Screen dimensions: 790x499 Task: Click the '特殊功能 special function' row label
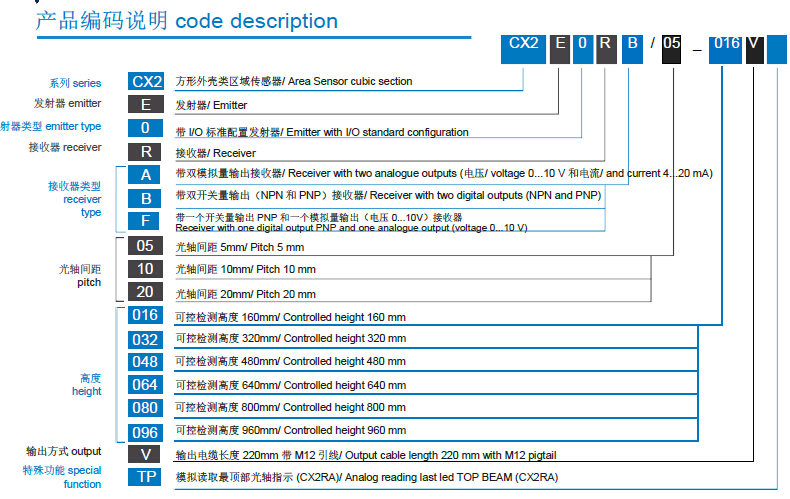click(x=62, y=477)
